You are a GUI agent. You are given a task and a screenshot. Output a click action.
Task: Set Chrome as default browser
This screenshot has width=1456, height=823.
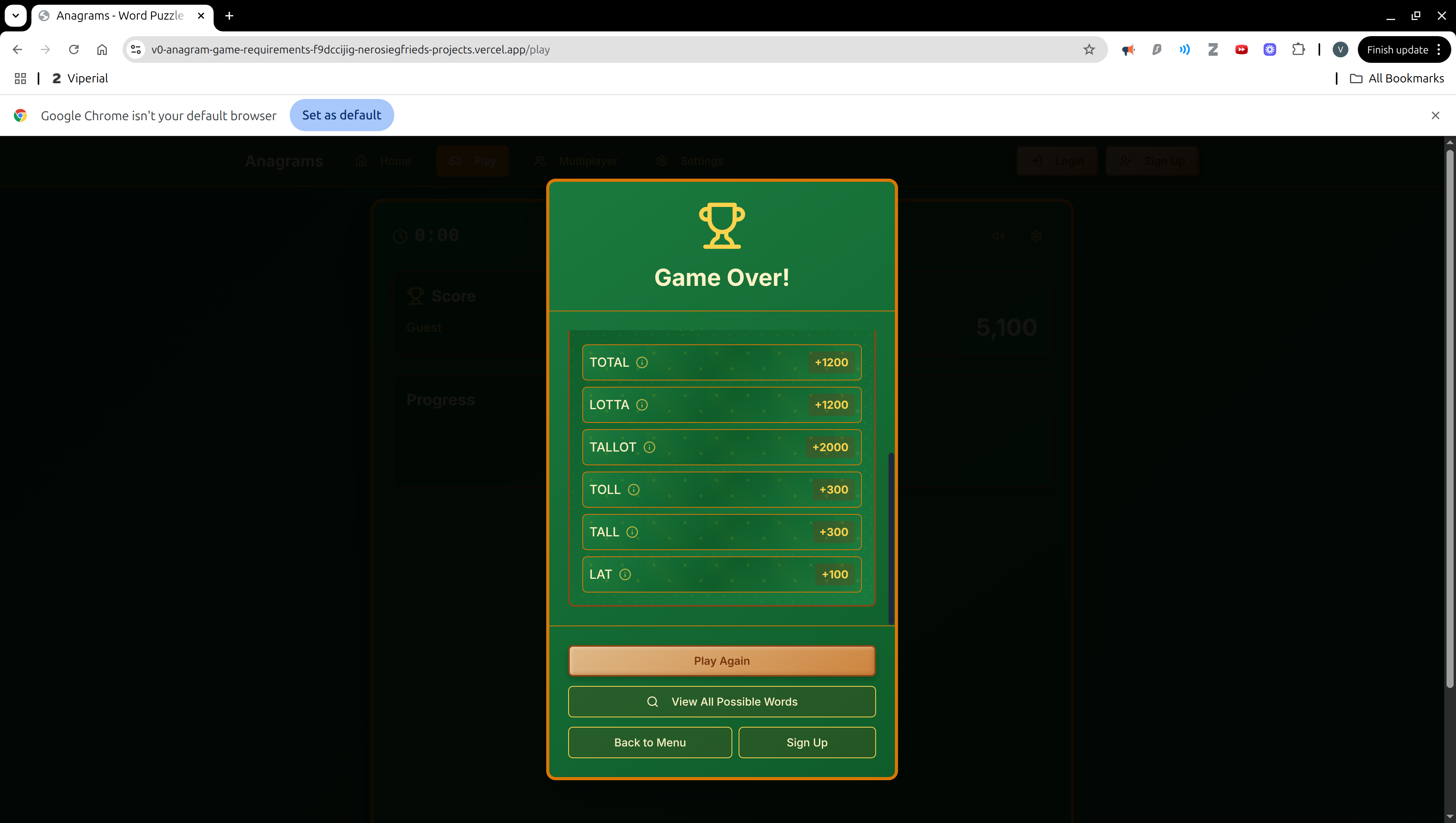coord(341,115)
